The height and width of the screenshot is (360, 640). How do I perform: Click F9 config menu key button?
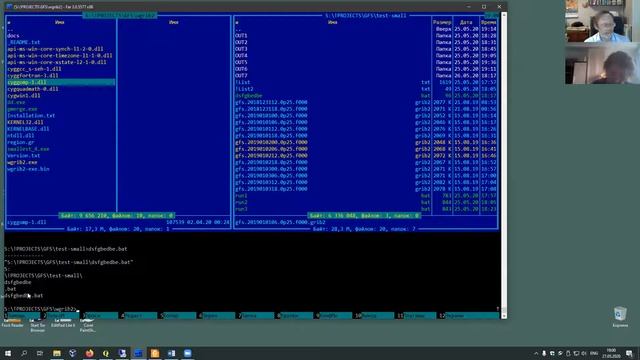[333, 316]
